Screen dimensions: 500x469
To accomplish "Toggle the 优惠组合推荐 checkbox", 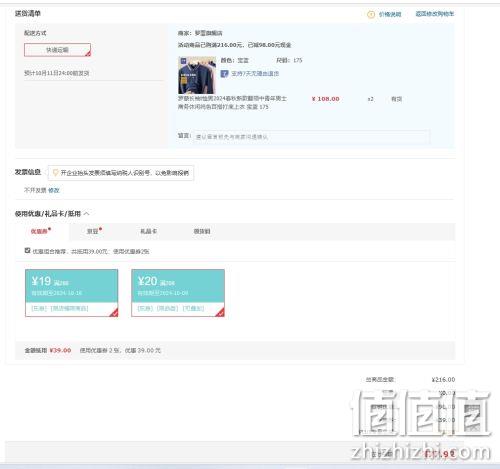I will [27, 250].
